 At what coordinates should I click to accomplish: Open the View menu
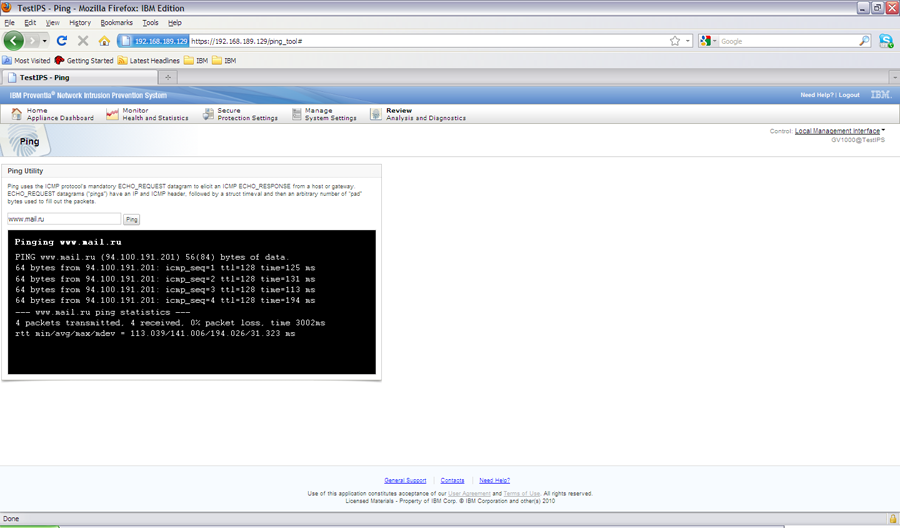(52, 22)
